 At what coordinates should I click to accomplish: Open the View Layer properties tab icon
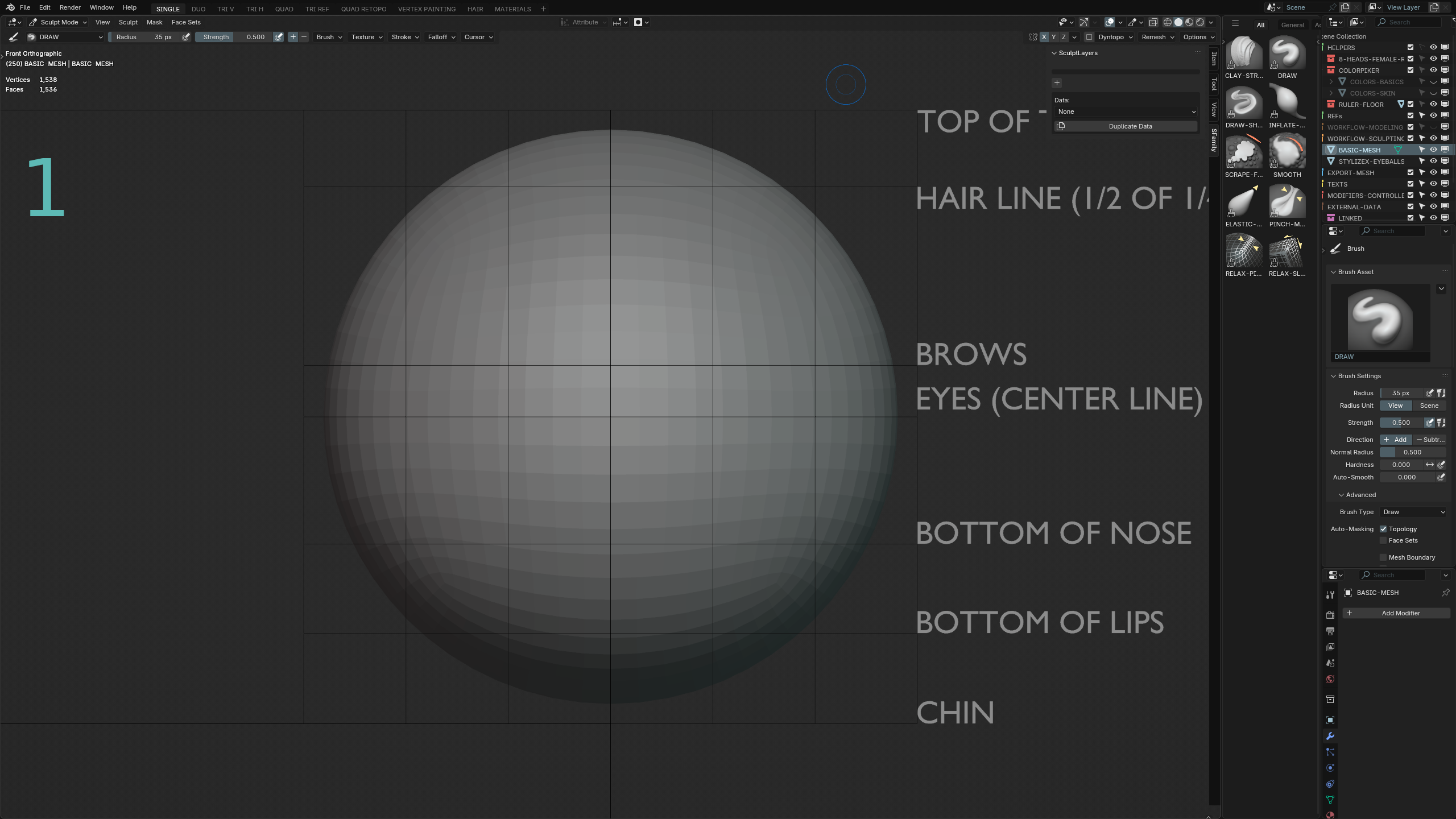pos(1330,647)
